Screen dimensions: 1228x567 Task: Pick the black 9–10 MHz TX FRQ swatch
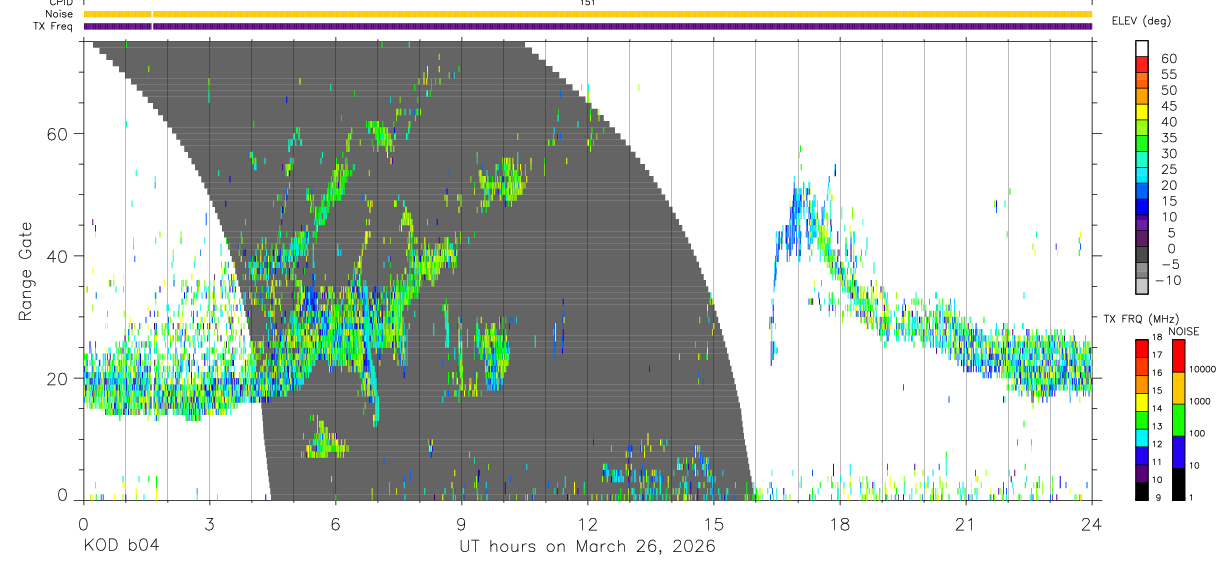1143,490
